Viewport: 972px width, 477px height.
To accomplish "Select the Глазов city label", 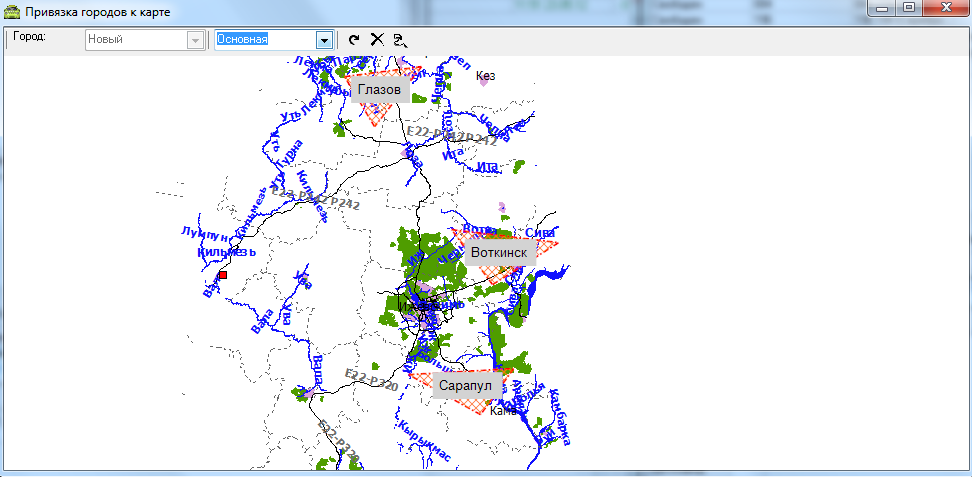I will click(x=379, y=90).
